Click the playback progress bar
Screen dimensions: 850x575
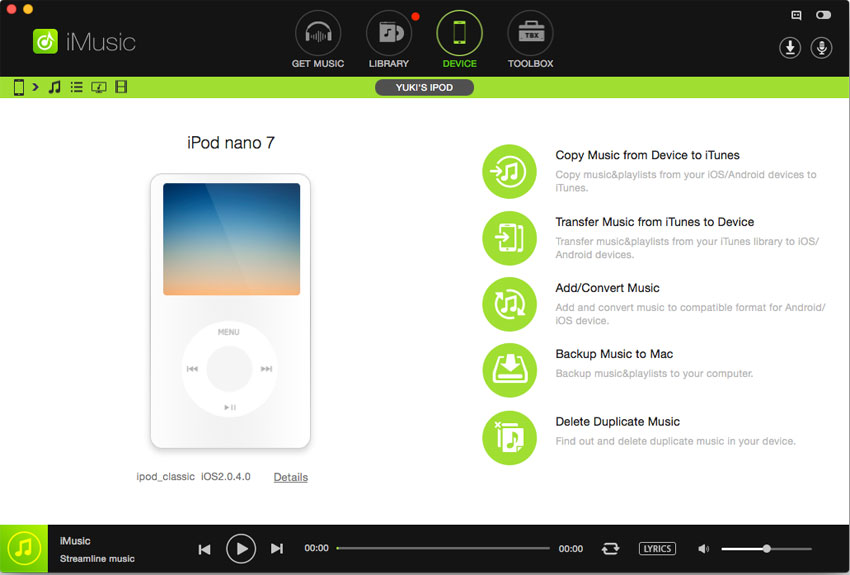(x=443, y=548)
